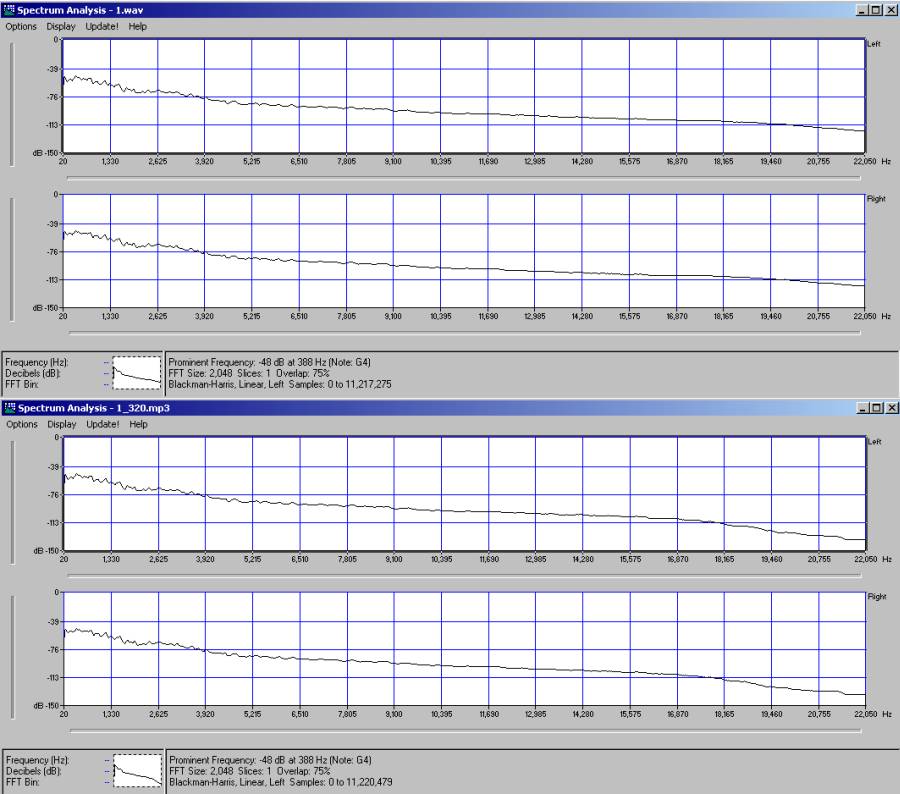Minimize the 1.wav Spectrum Analysis window

tap(862, 10)
